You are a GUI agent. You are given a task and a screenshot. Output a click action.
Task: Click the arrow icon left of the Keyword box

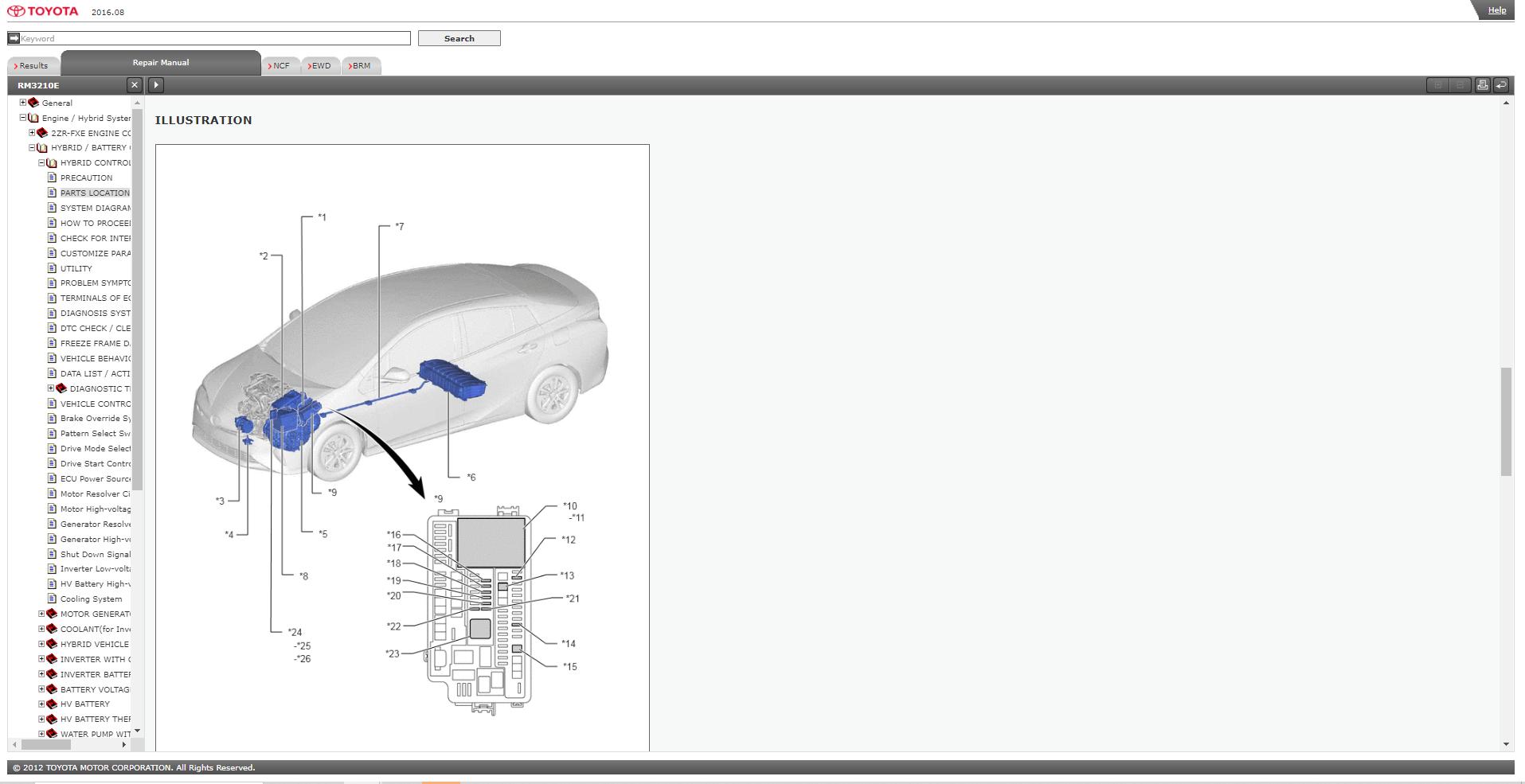pyautogui.click(x=14, y=38)
